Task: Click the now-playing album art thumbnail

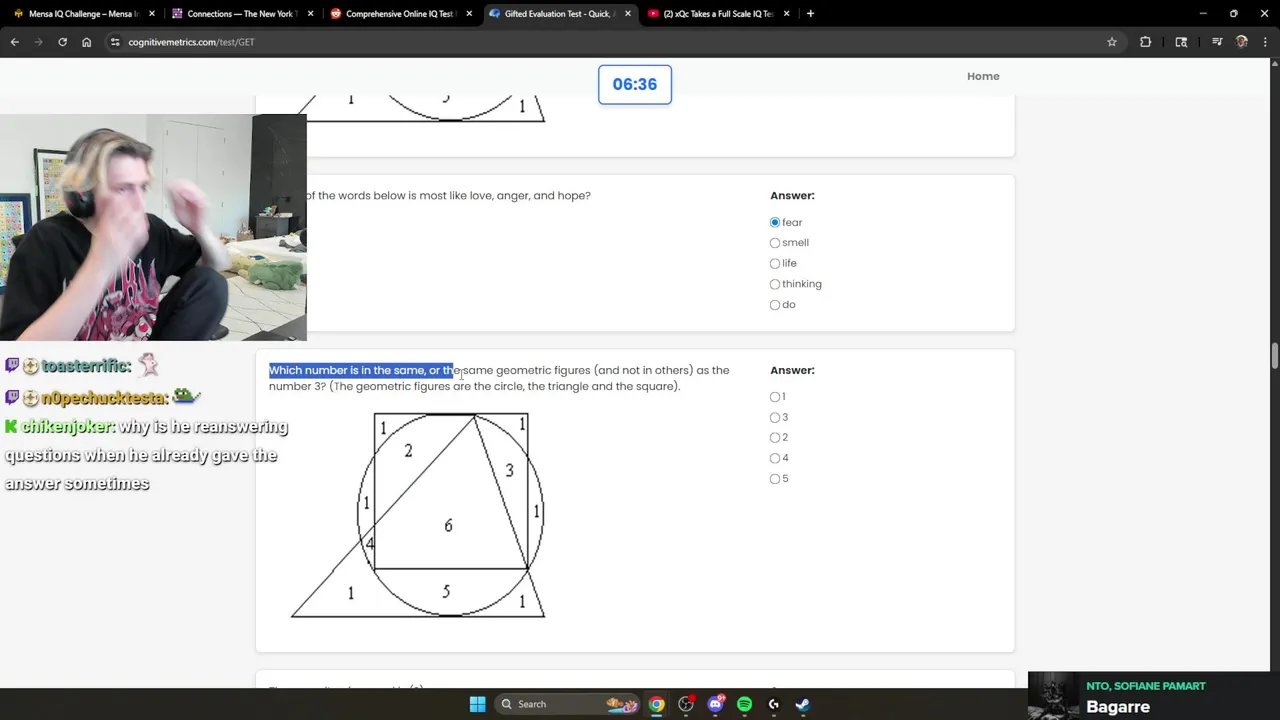Action: [x=1054, y=696]
